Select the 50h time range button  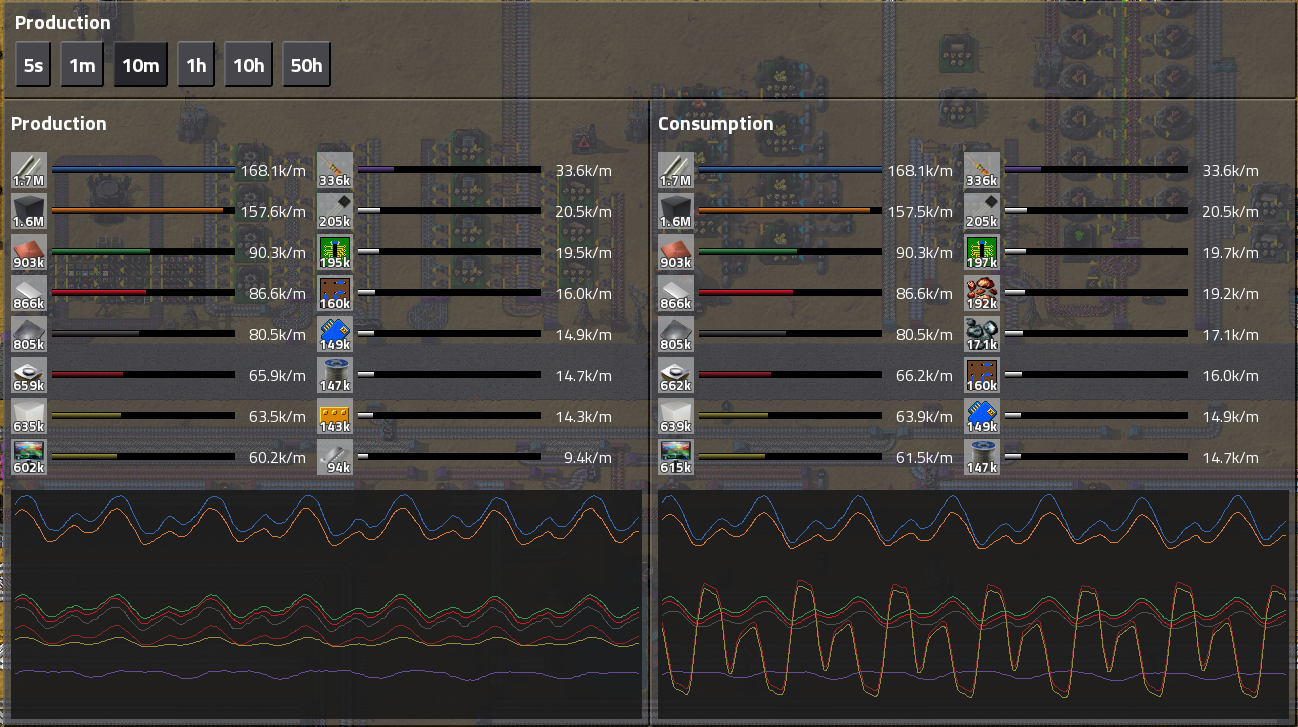point(306,65)
